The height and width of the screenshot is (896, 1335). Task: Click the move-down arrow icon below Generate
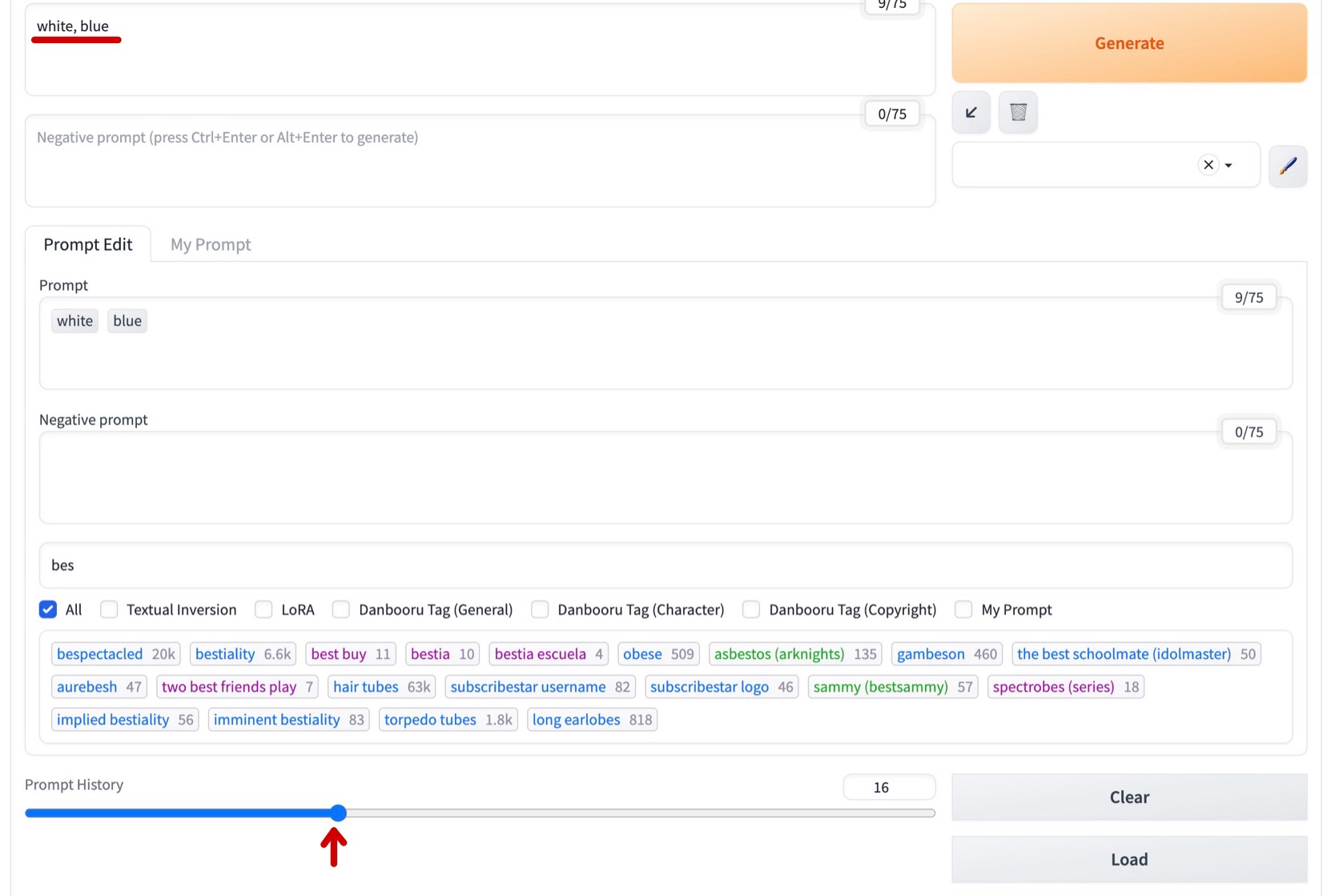[x=970, y=112]
